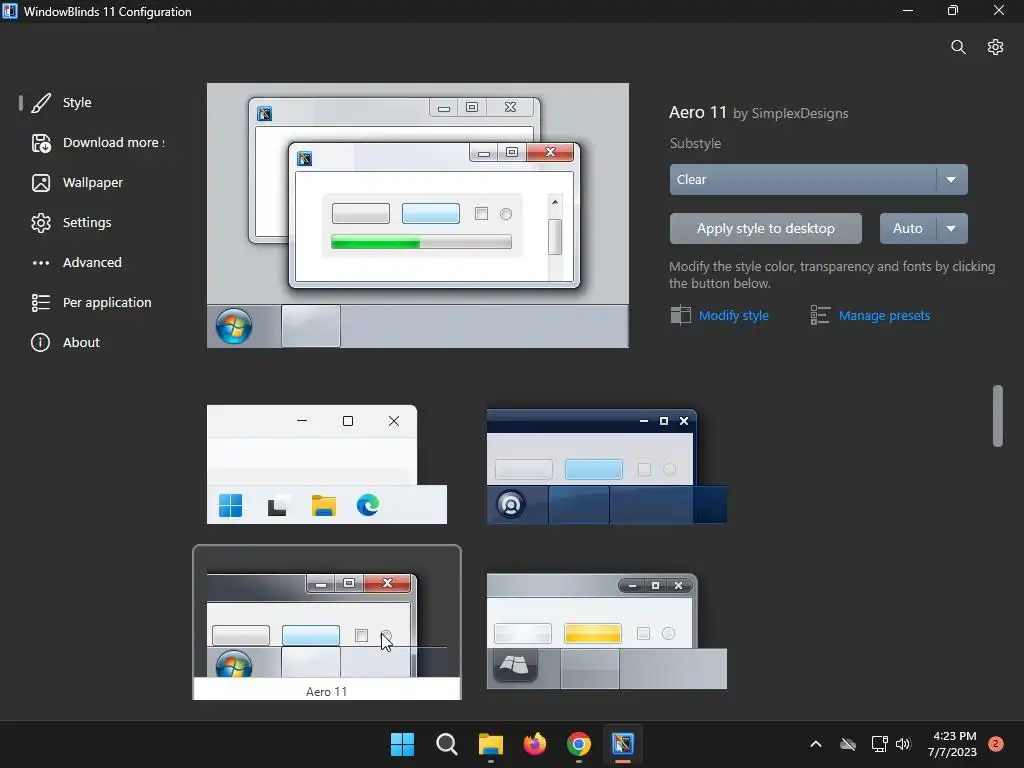
Task: Open the Style page label
Action: point(77,103)
